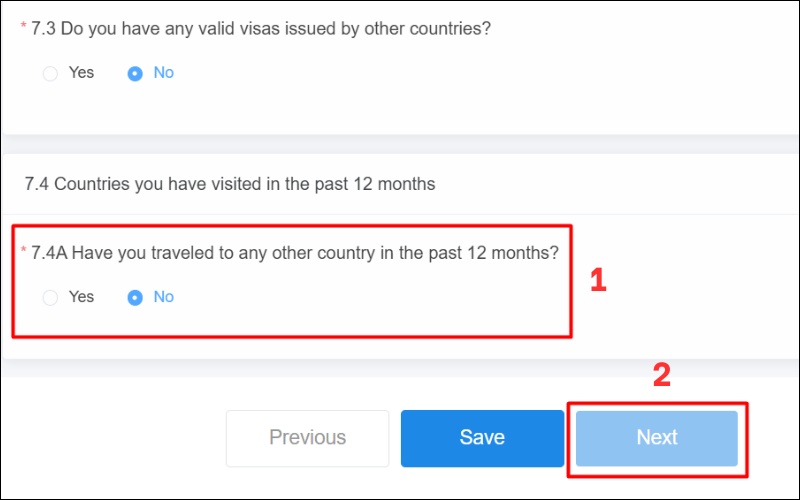Image resolution: width=800 pixels, height=500 pixels.
Task: Select the Yes radio circle for valid visas question
Action: pyautogui.click(x=50, y=74)
